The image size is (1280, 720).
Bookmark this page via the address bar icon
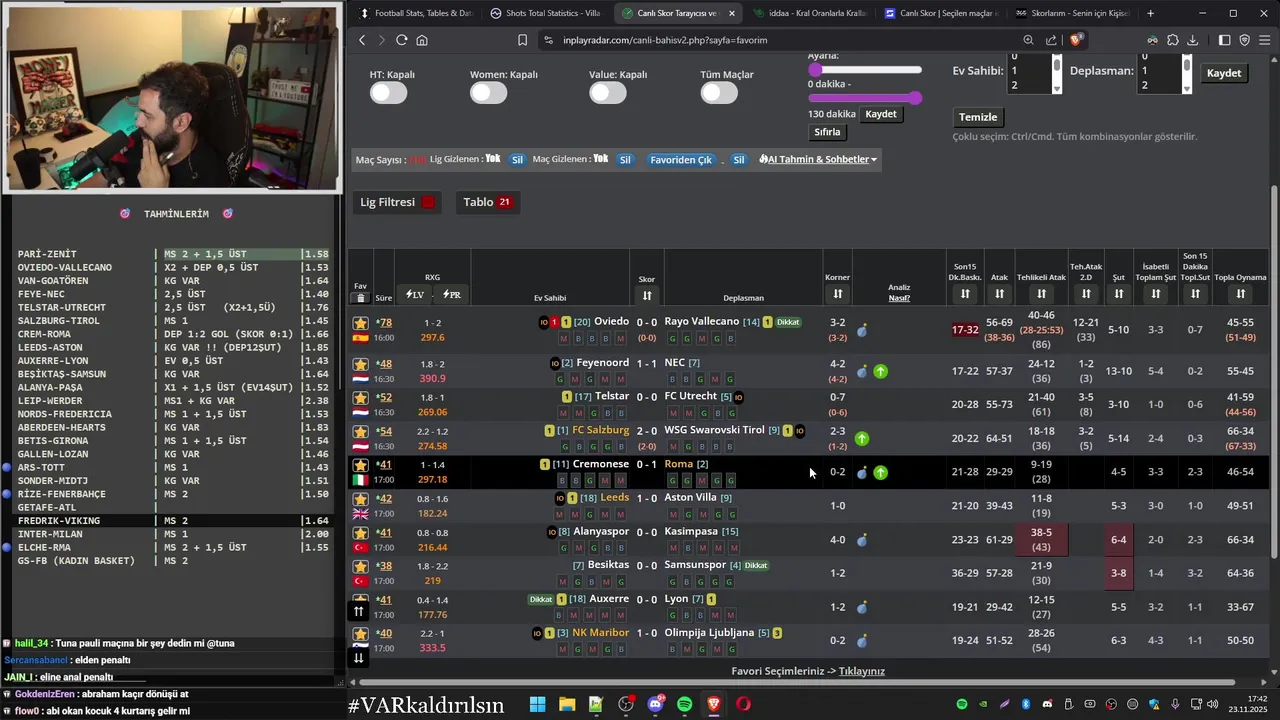point(522,40)
